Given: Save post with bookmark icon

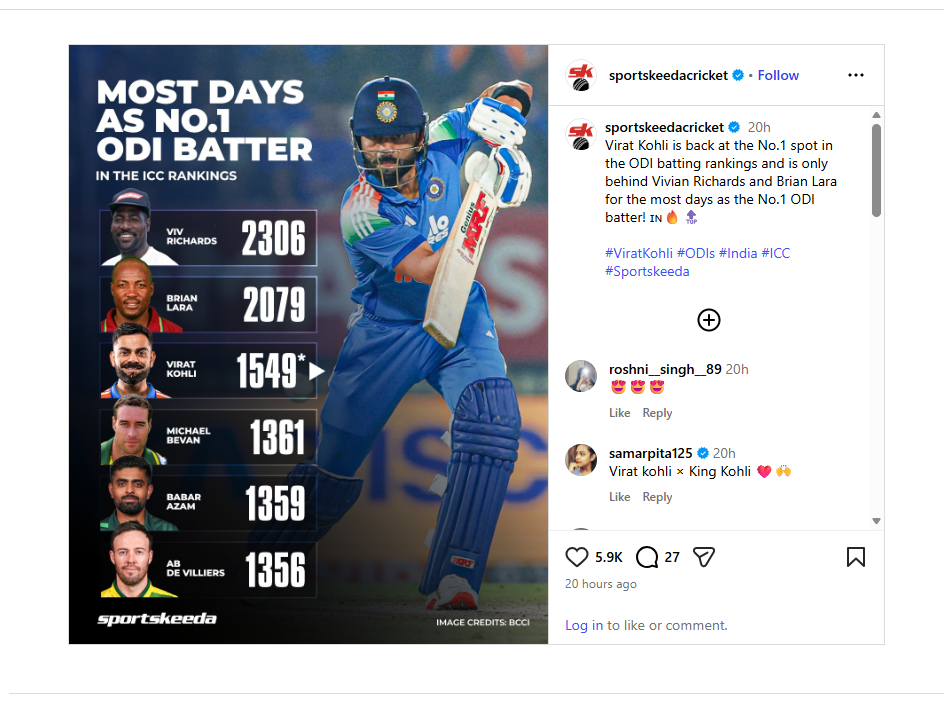Looking at the screenshot, I should 856,557.
